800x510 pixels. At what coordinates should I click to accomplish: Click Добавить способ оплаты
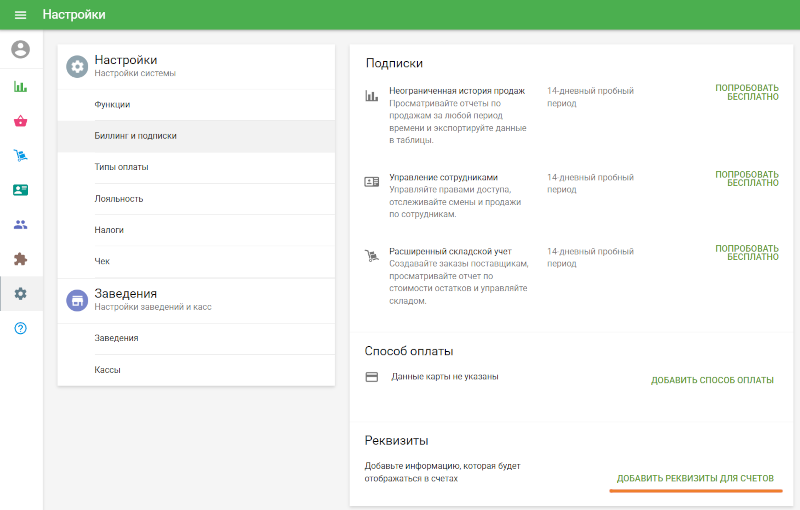(x=712, y=380)
